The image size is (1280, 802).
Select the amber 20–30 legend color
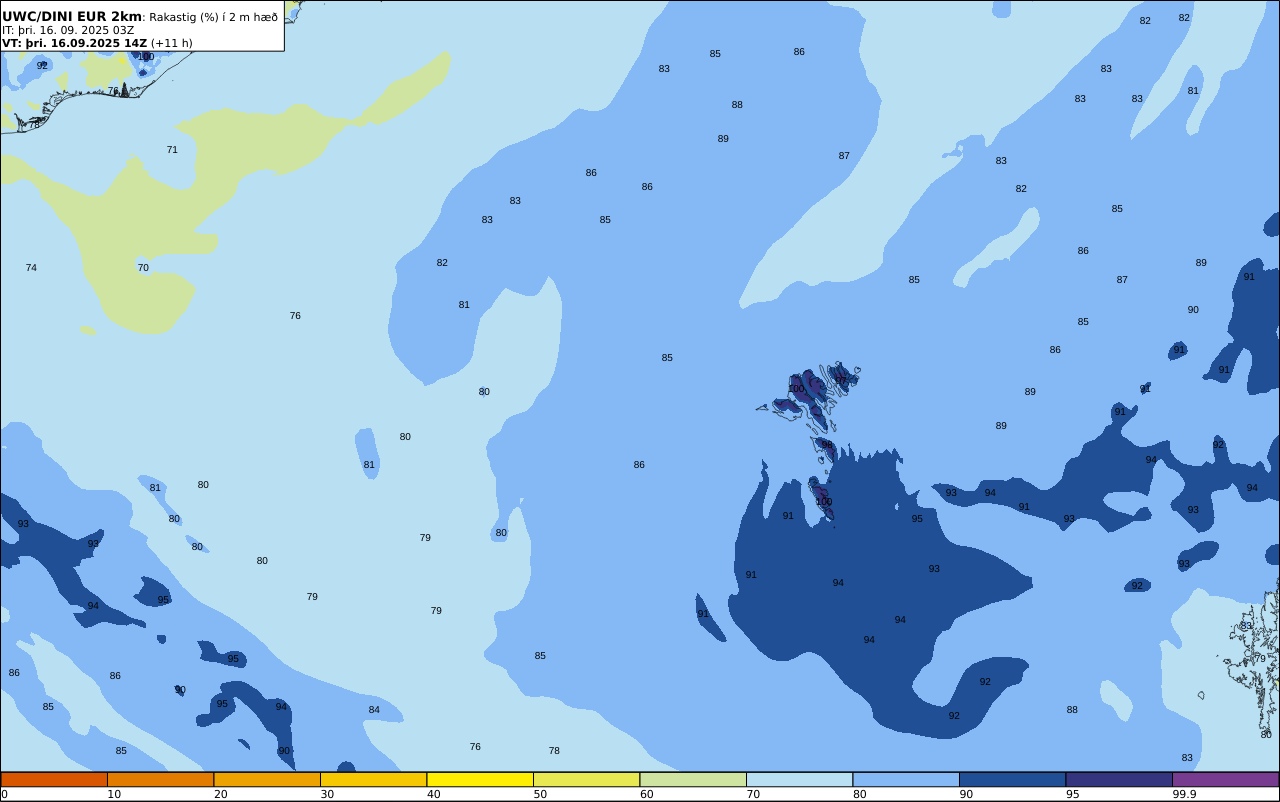click(267, 779)
